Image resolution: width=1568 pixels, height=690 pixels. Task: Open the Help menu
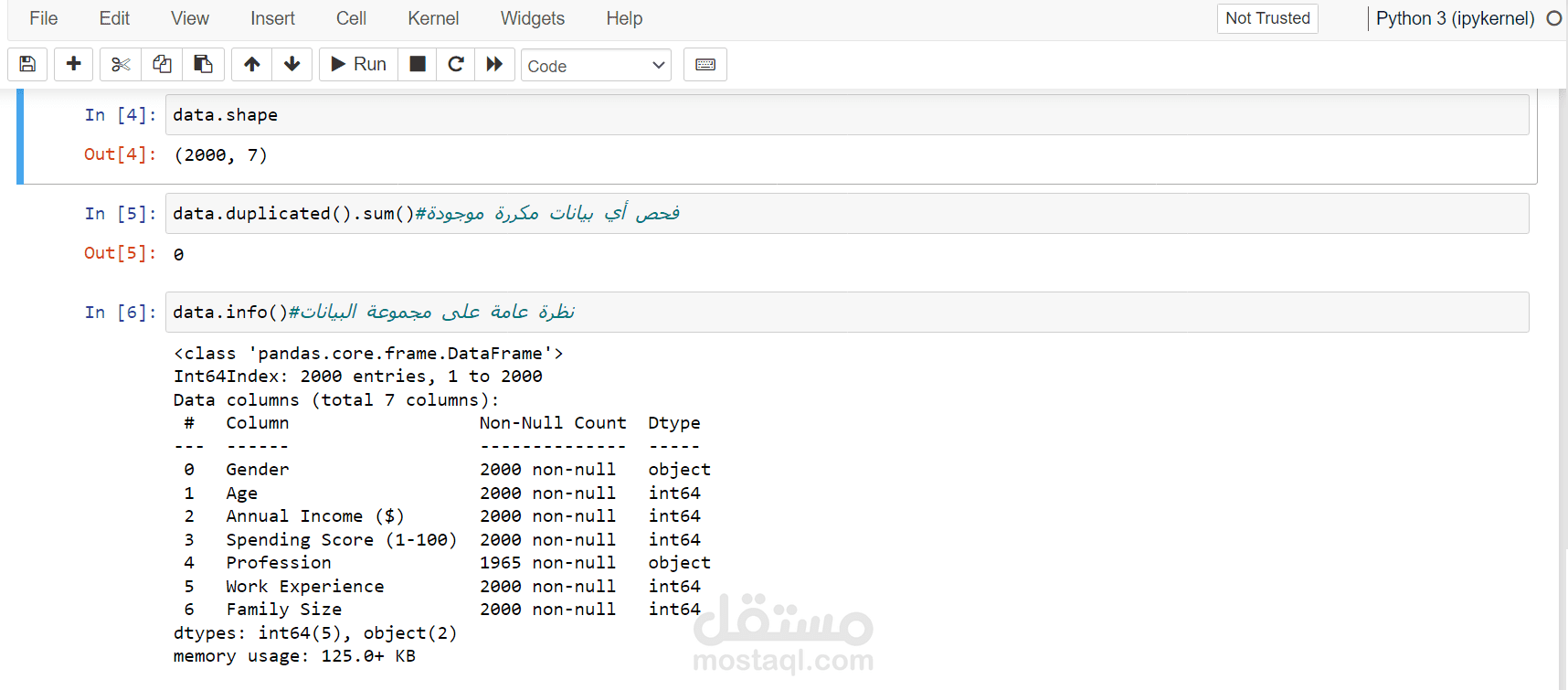(624, 18)
